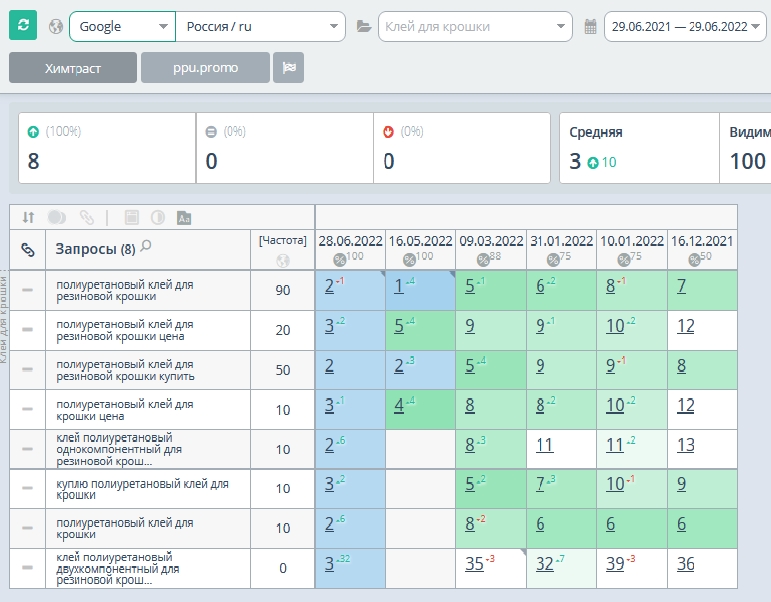The height and width of the screenshot is (602, 771).
Task: Click the 28.06.2022 date column header
Action: pyautogui.click(x=350, y=241)
